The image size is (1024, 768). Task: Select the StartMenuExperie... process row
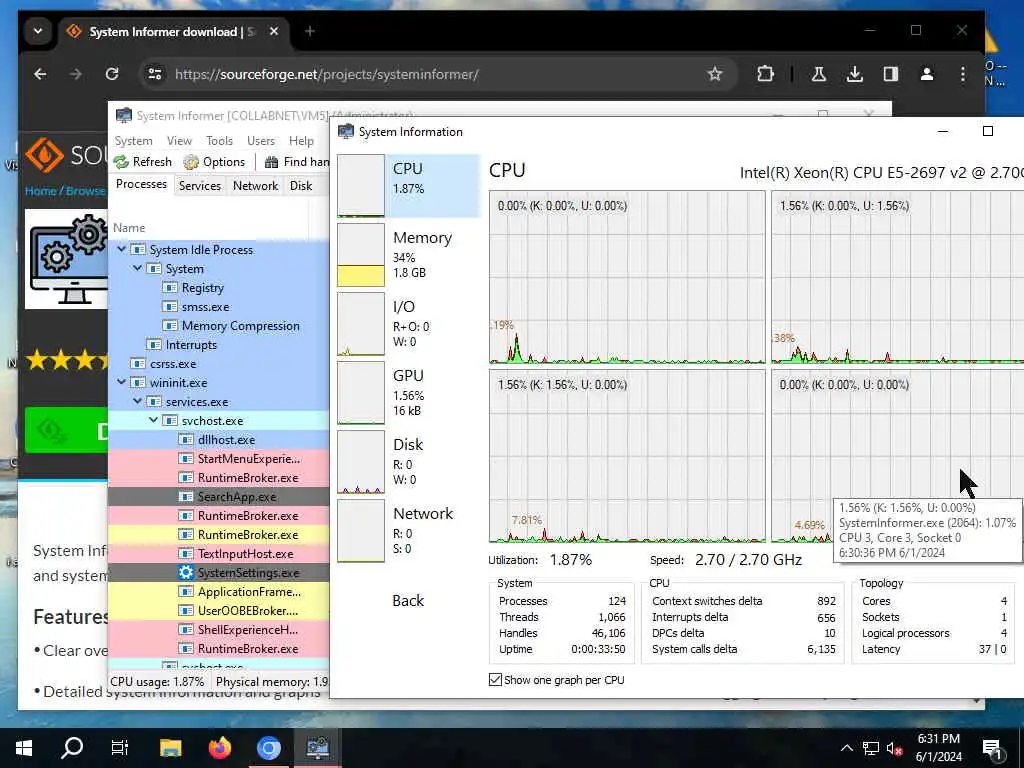219,458
